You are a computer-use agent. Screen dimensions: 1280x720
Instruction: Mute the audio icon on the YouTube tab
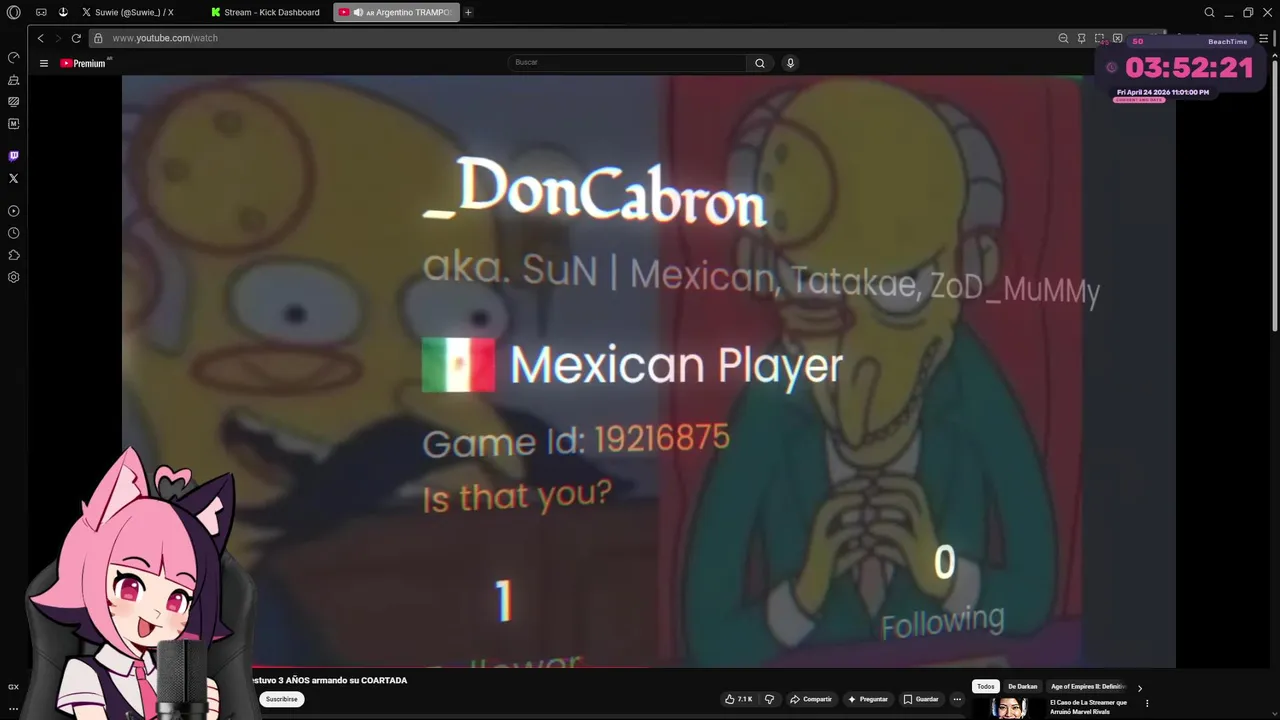358,12
